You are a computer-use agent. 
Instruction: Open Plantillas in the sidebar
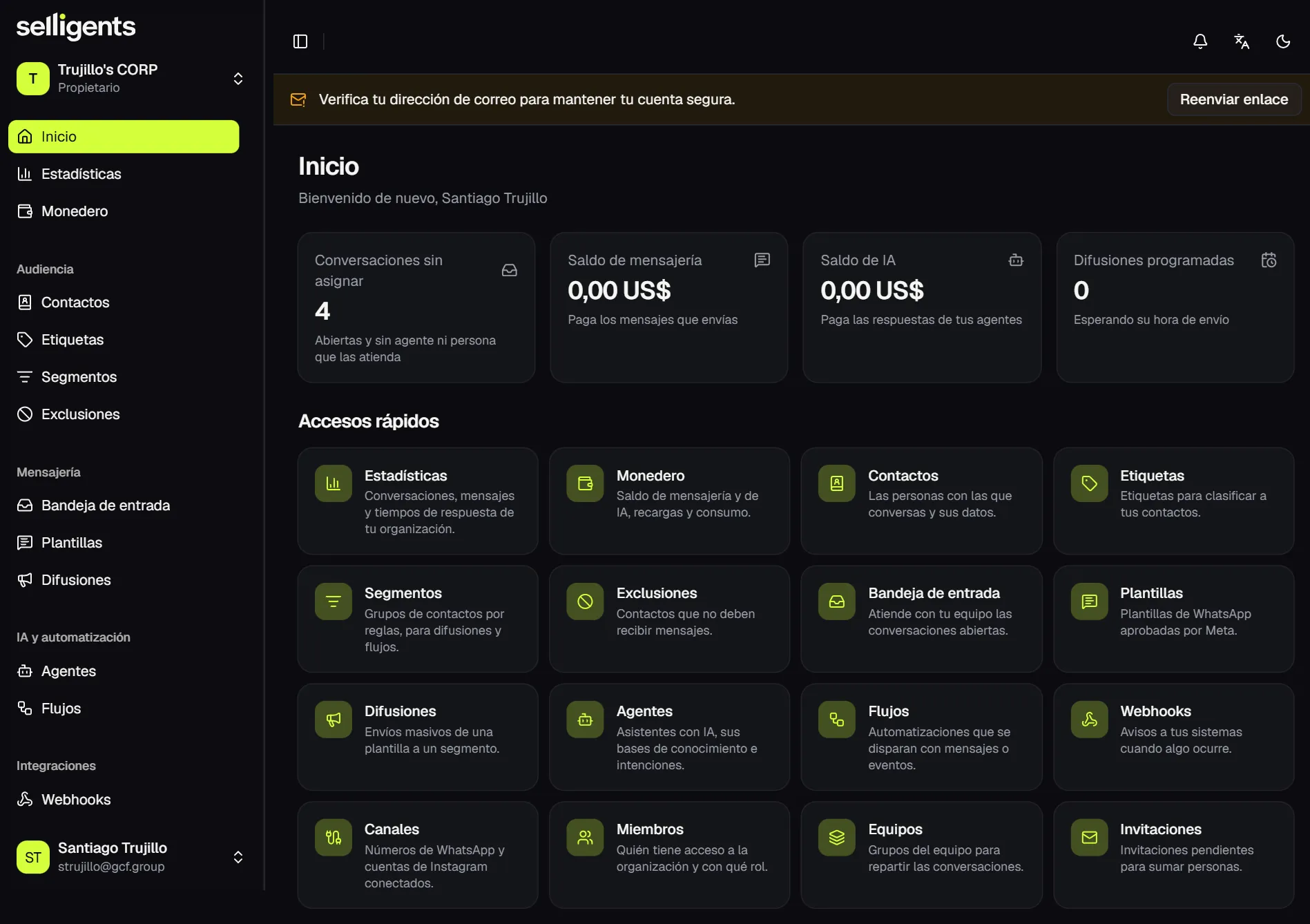pos(124,543)
